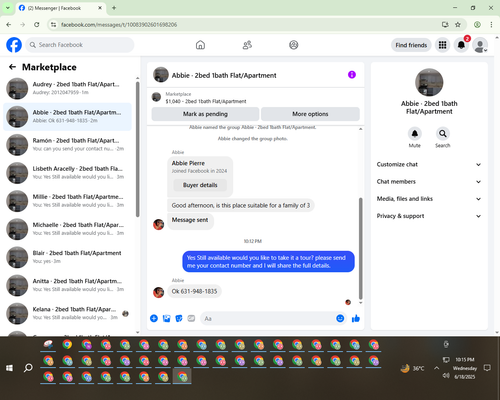Open the Notifications bell with badge

pyautogui.click(x=461, y=45)
